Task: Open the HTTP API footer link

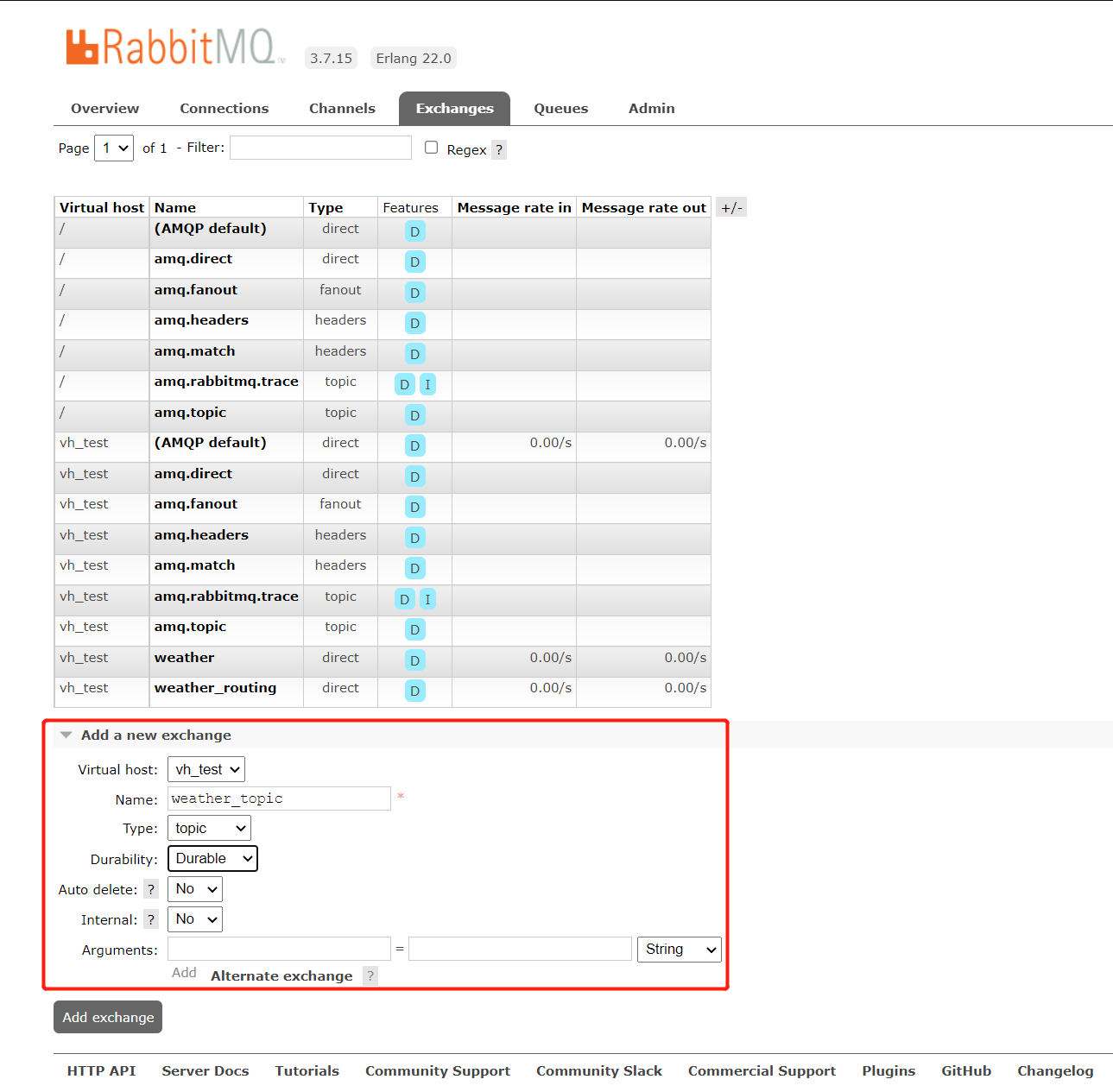Action: click(101, 1070)
